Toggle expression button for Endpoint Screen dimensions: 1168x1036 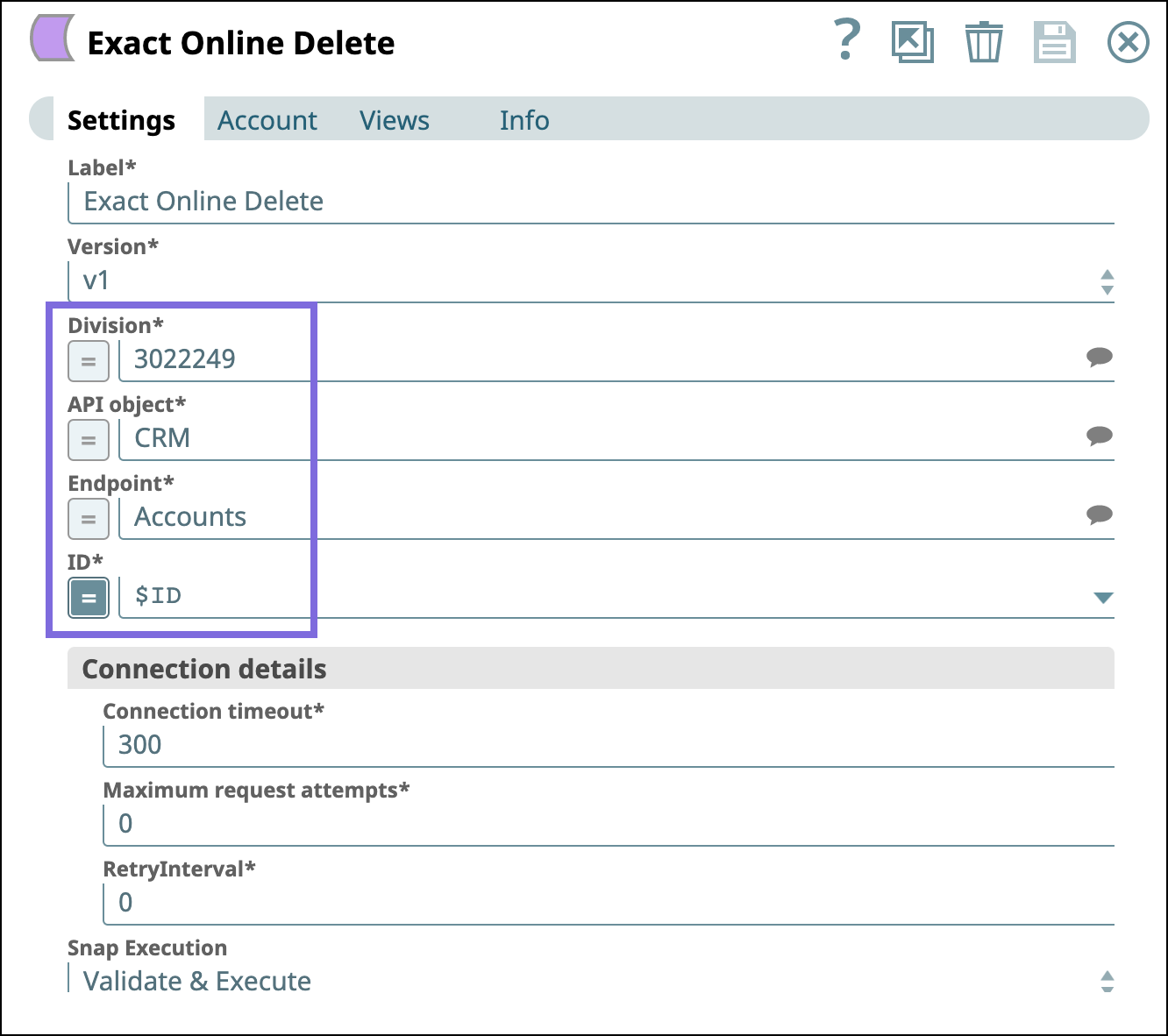click(x=89, y=519)
